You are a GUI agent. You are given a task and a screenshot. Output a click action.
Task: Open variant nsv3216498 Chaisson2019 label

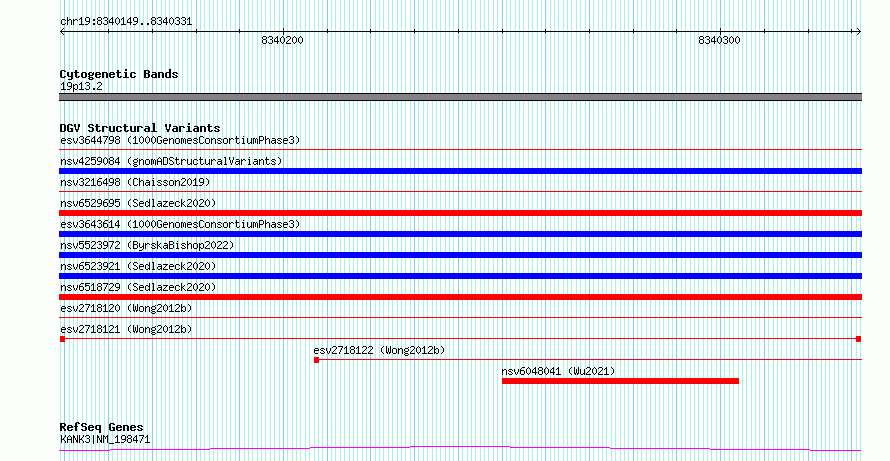[135, 182]
